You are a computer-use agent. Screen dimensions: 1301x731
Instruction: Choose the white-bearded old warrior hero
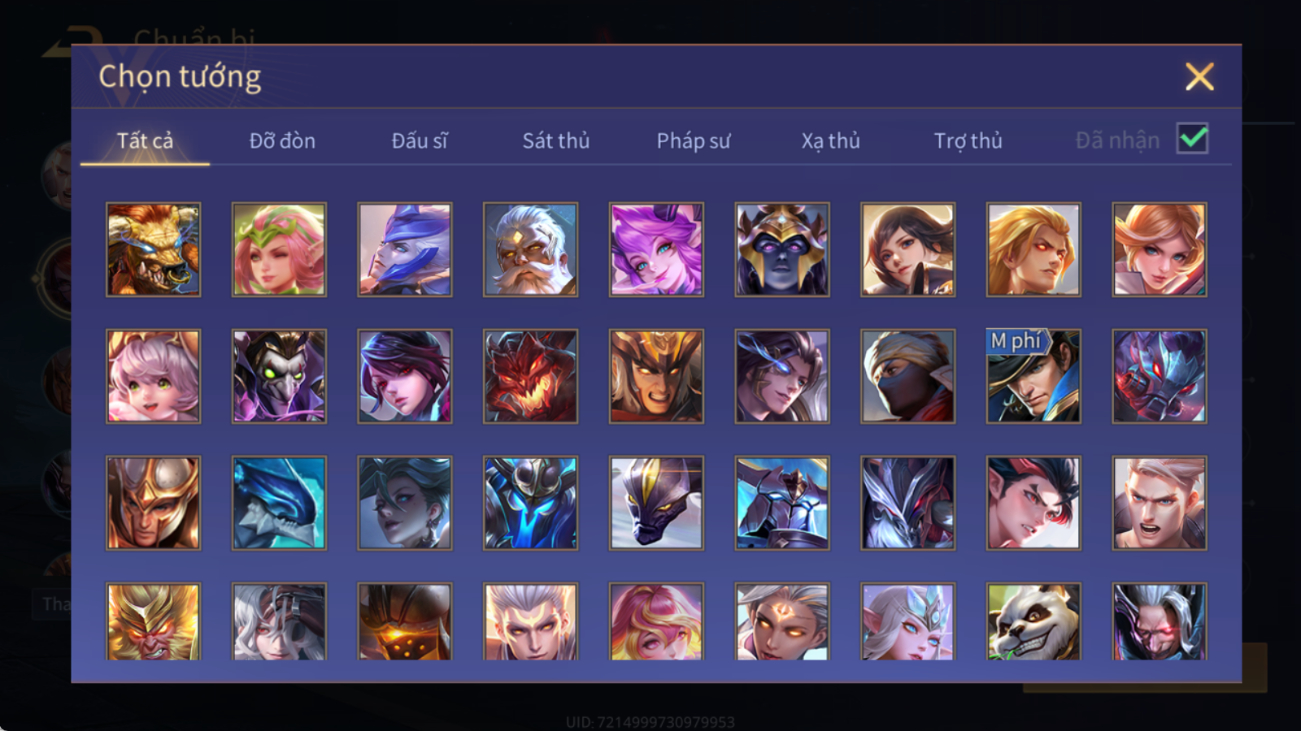pyautogui.click(x=530, y=249)
